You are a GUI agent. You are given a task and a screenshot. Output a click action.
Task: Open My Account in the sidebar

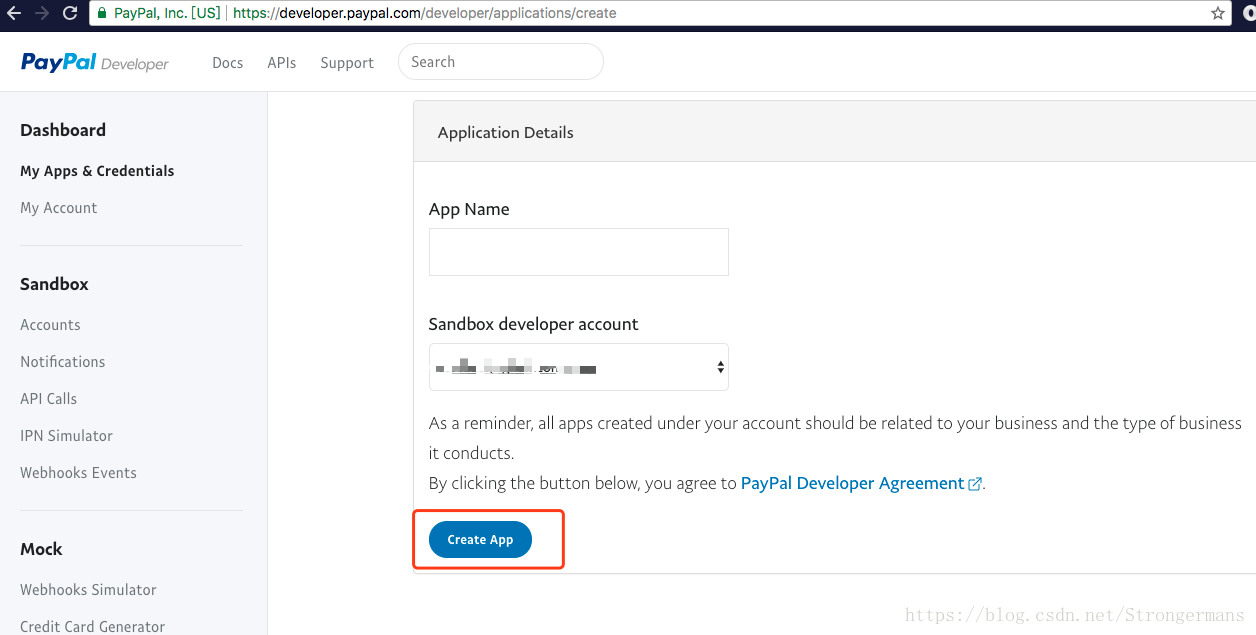[x=59, y=208]
